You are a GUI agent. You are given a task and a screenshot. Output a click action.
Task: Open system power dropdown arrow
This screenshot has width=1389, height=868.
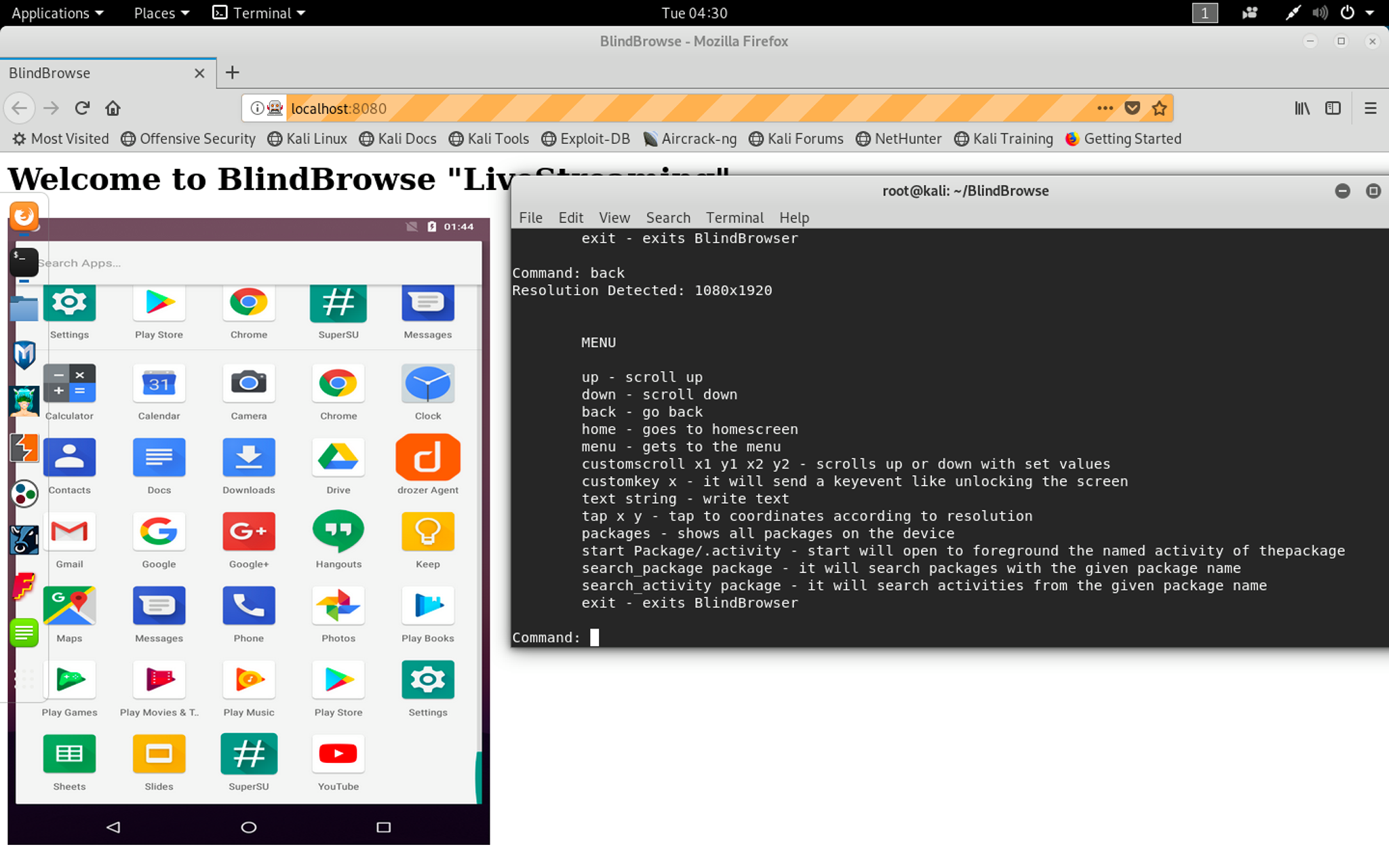click(1370, 13)
